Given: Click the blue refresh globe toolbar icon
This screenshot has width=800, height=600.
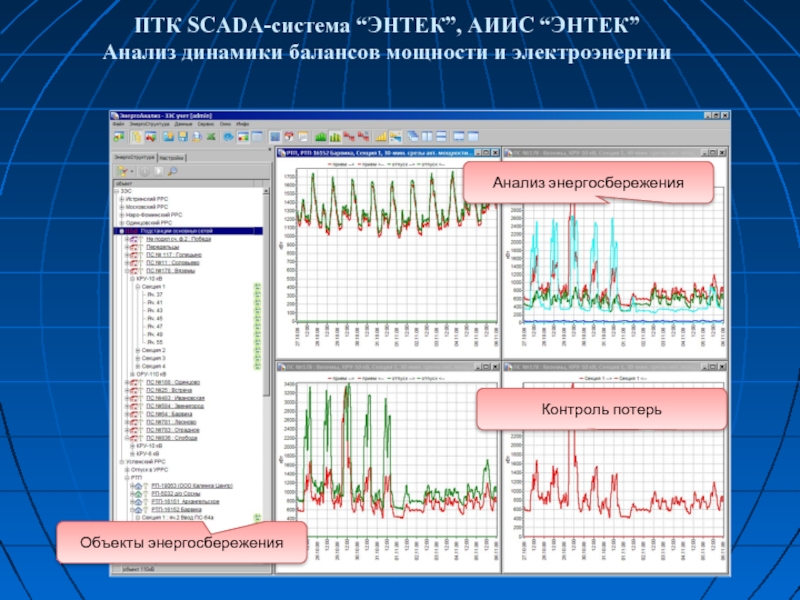Looking at the screenshot, I should tap(229, 137).
